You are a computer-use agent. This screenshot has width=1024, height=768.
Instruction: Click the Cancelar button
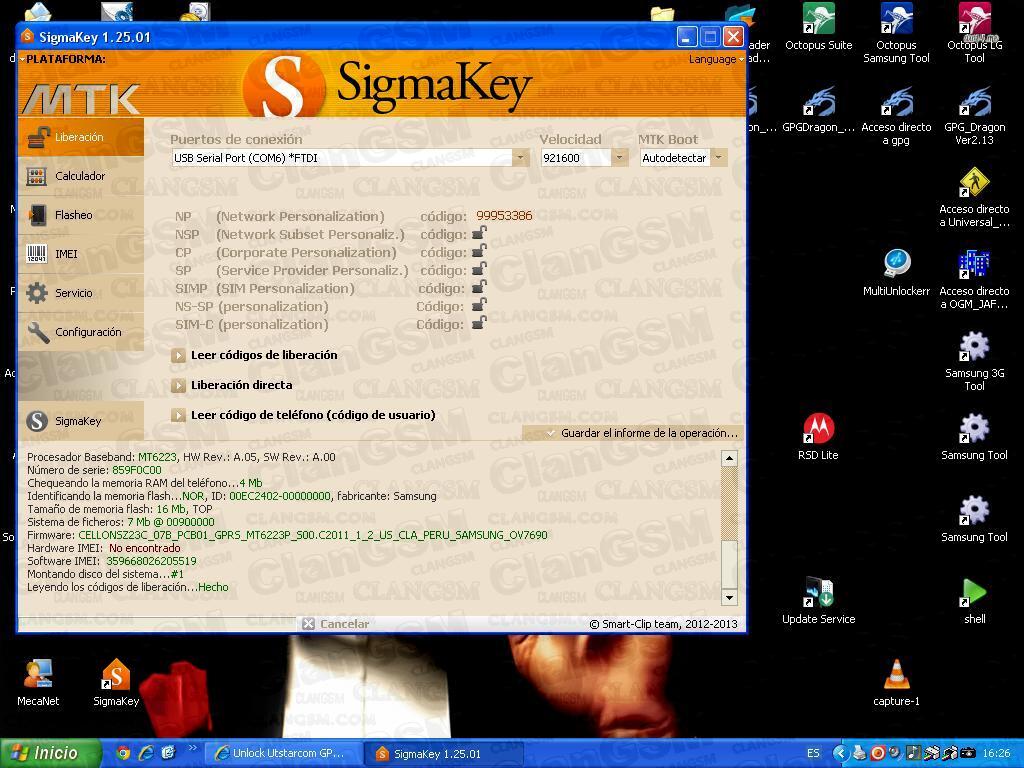[336, 624]
